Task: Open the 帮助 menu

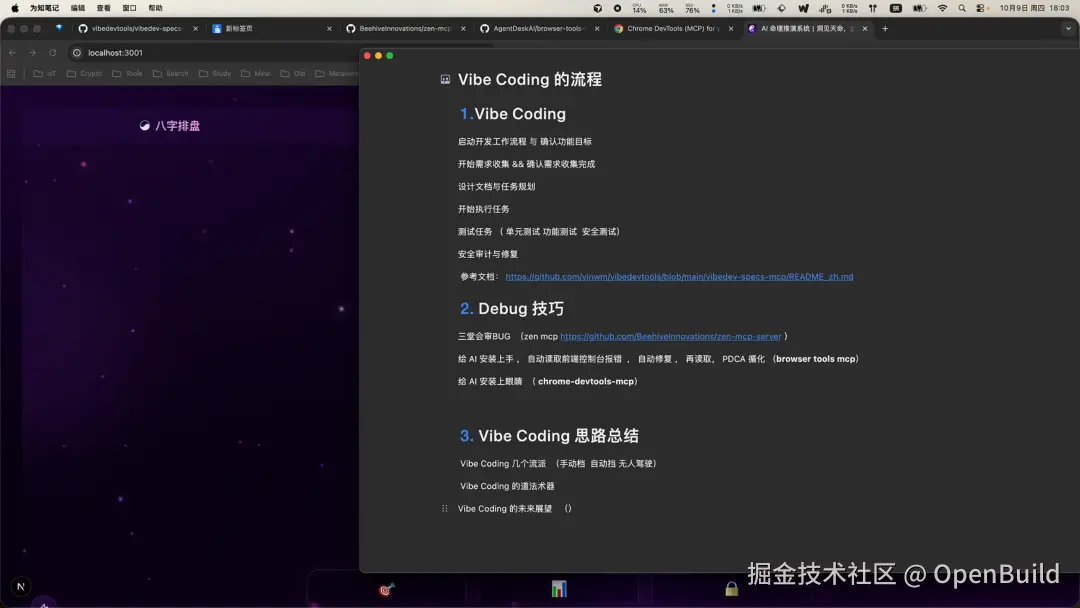Action: pos(156,8)
